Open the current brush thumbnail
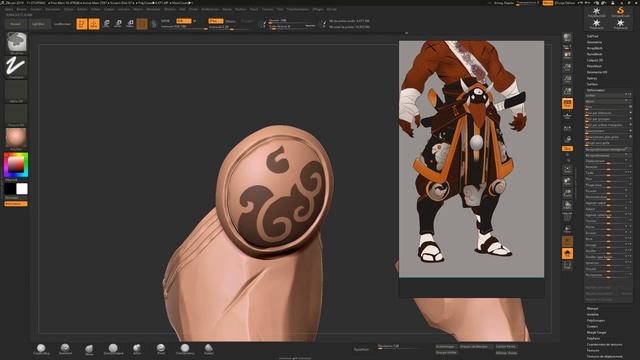 click(x=16, y=43)
